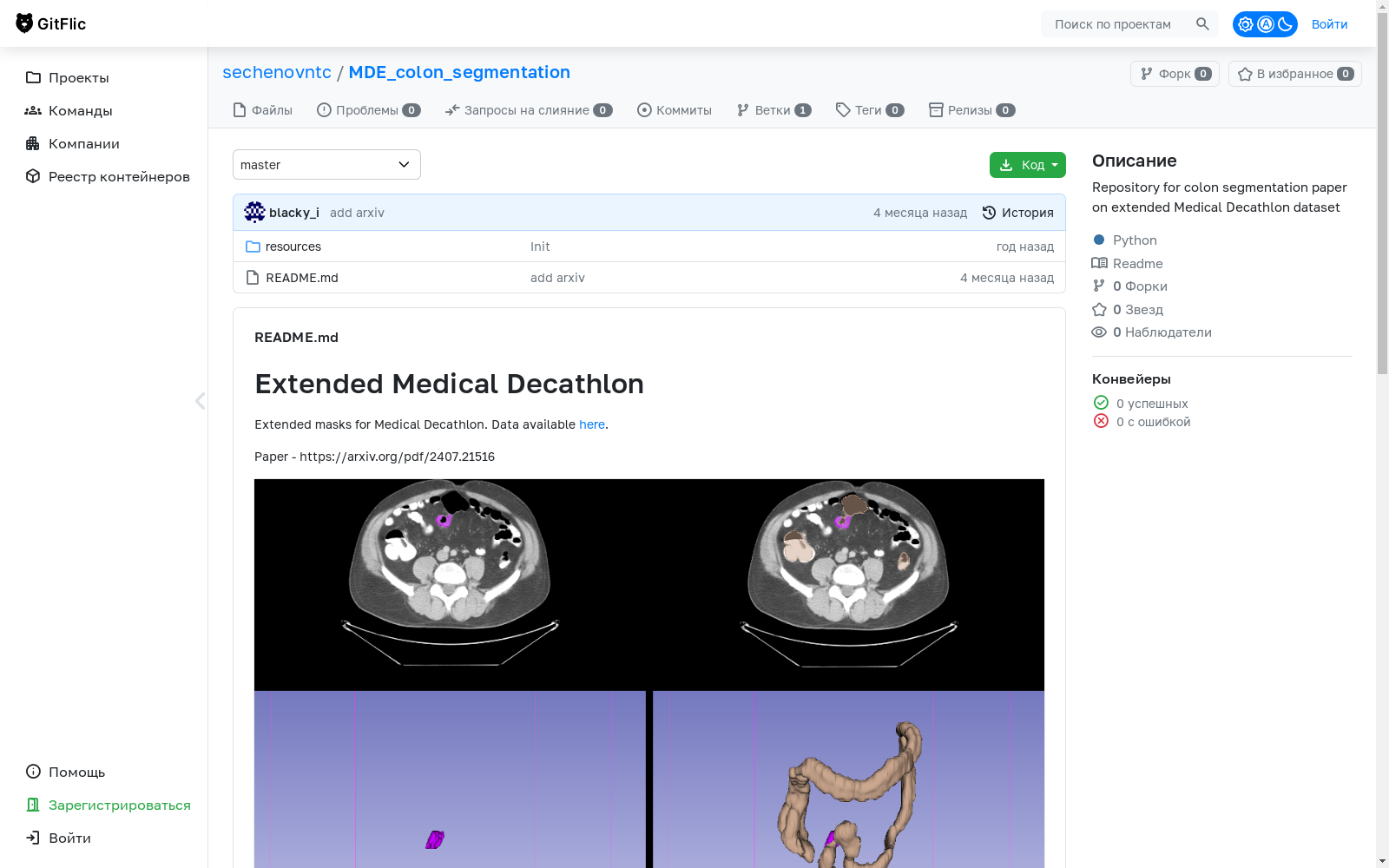Enable dark theme with the moon toggle
This screenshot has height=868, width=1389.
[x=1286, y=23]
